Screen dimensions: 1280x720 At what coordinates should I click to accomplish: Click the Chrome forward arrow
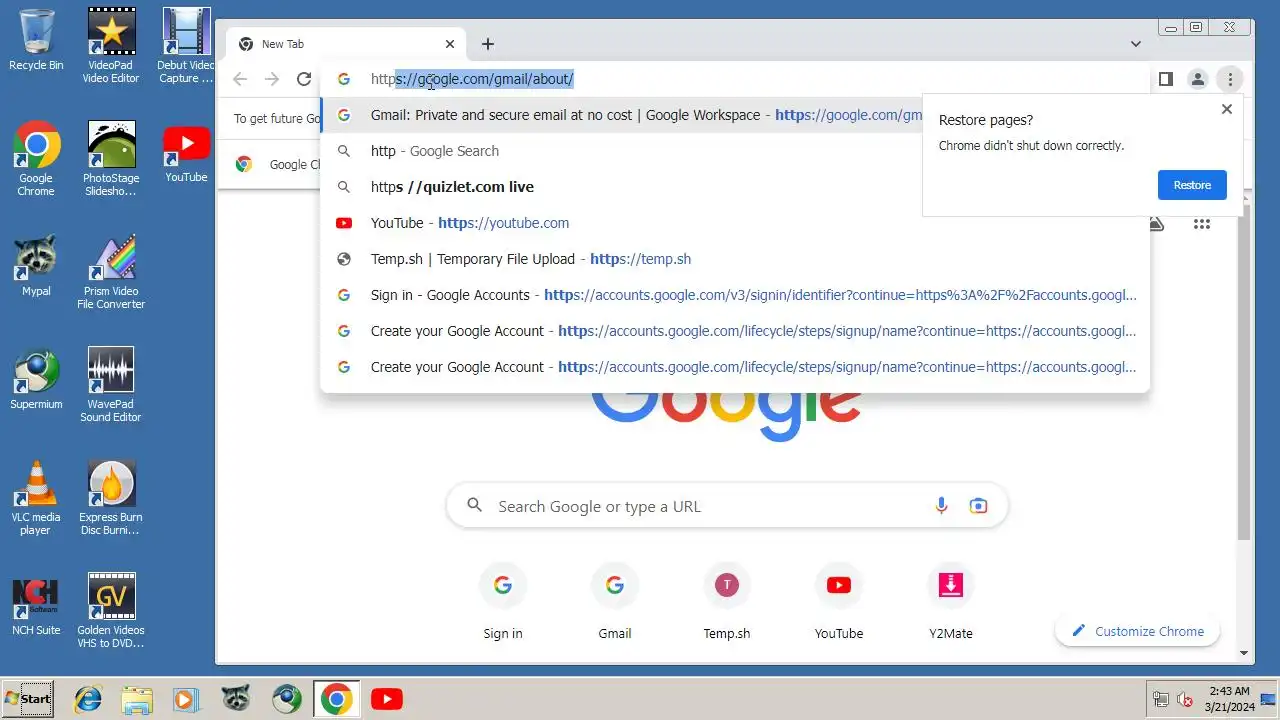pyautogui.click(x=272, y=79)
